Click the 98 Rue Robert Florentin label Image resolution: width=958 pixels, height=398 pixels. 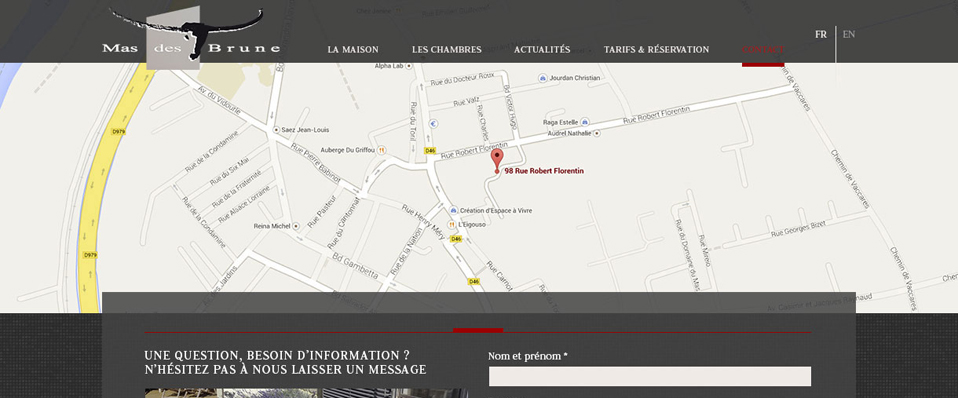click(x=544, y=171)
